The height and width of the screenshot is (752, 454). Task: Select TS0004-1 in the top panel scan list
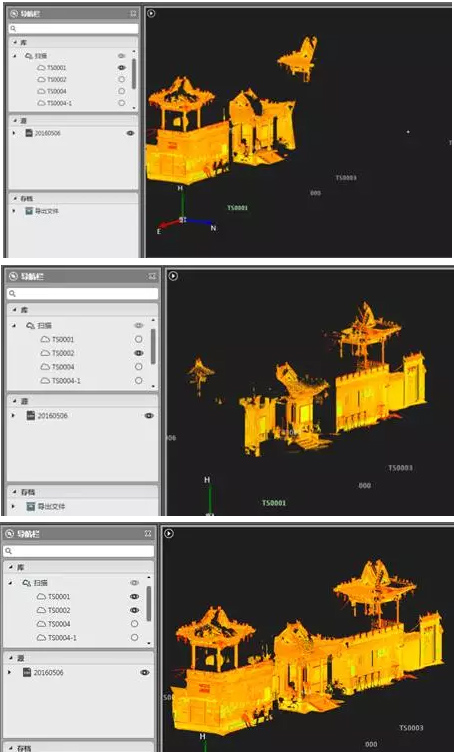(x=59, y=103)
